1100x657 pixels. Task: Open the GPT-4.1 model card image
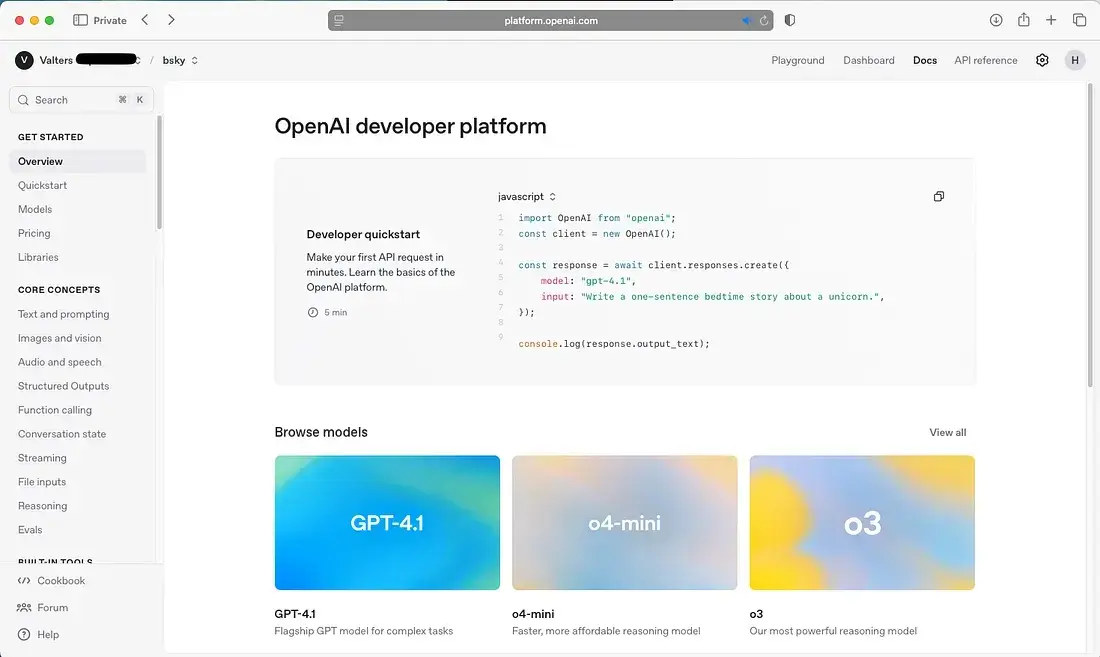pos(387,522)
